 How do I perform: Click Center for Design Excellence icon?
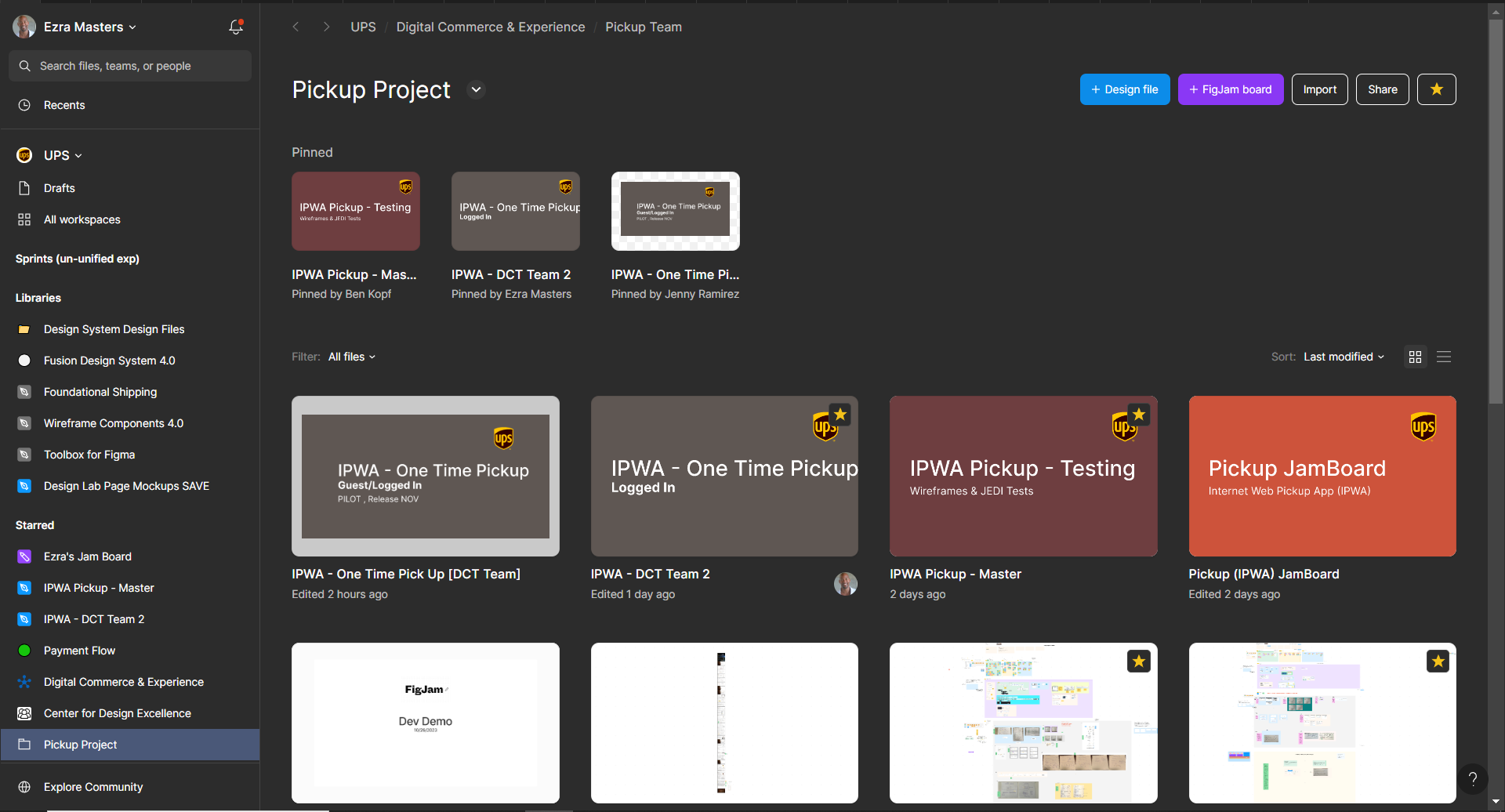pyautogui.click(x=24, y=713)
